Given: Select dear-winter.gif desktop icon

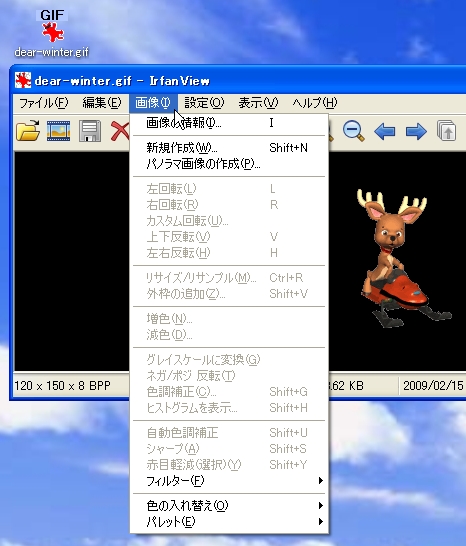Looking at the screenshot, I should tap(52, 33).
